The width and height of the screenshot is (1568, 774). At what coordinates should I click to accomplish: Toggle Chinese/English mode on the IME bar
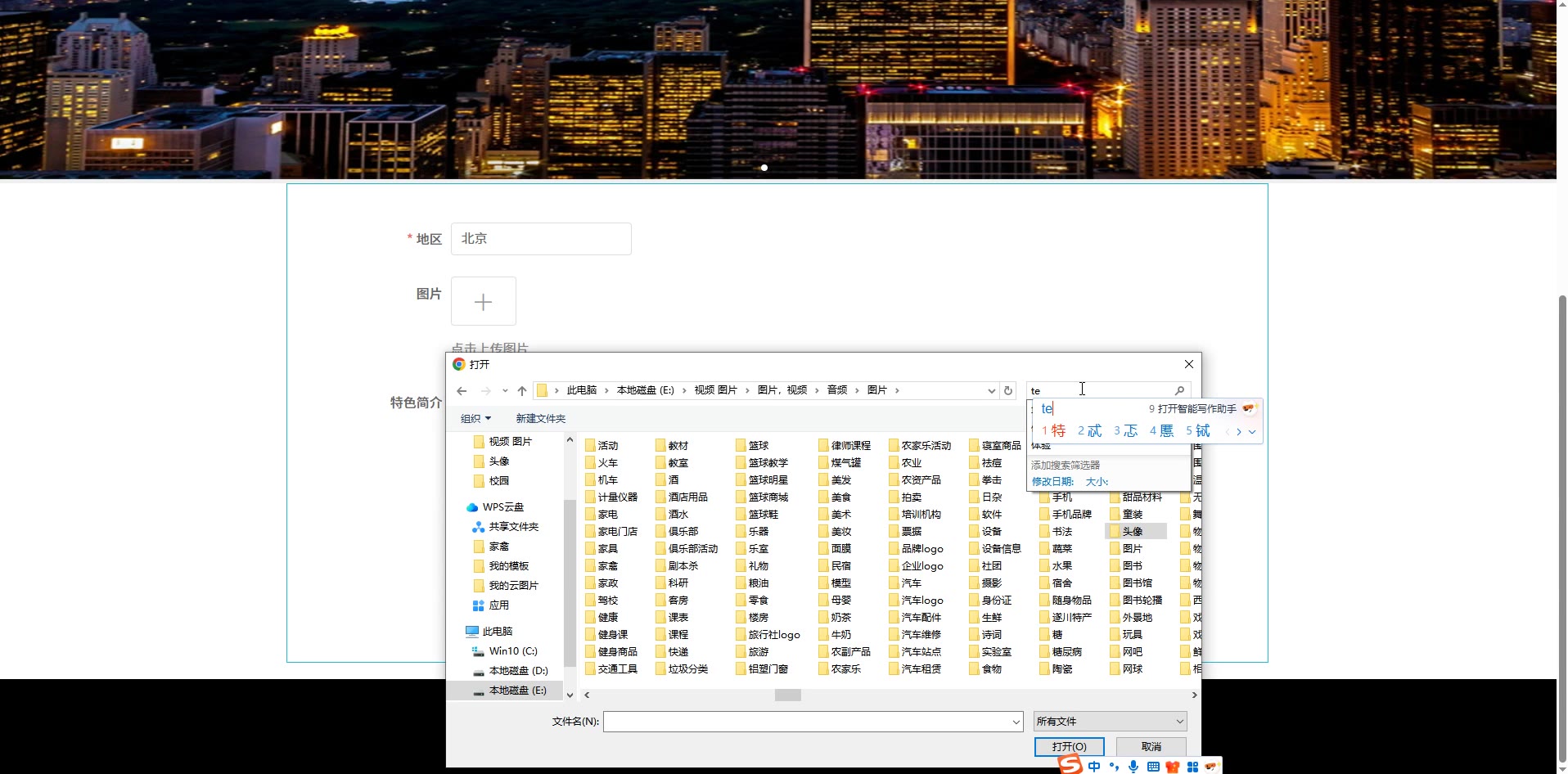(x=1094, y=767)
